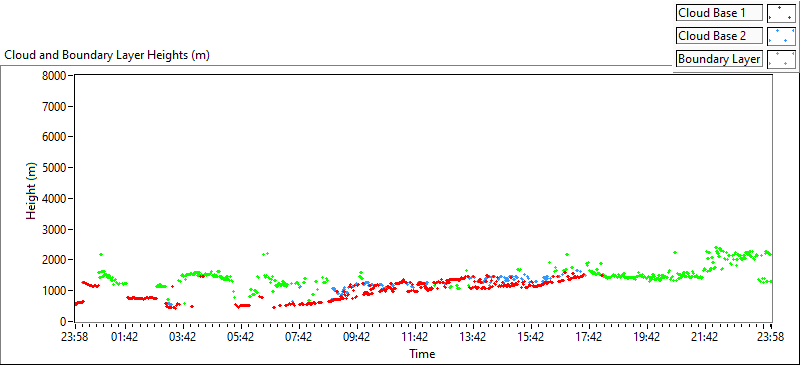Viewport: 800px width, 365px height.
Task: Click the Cloud and Boundary Layer Heights title
Action: point(107,55)
